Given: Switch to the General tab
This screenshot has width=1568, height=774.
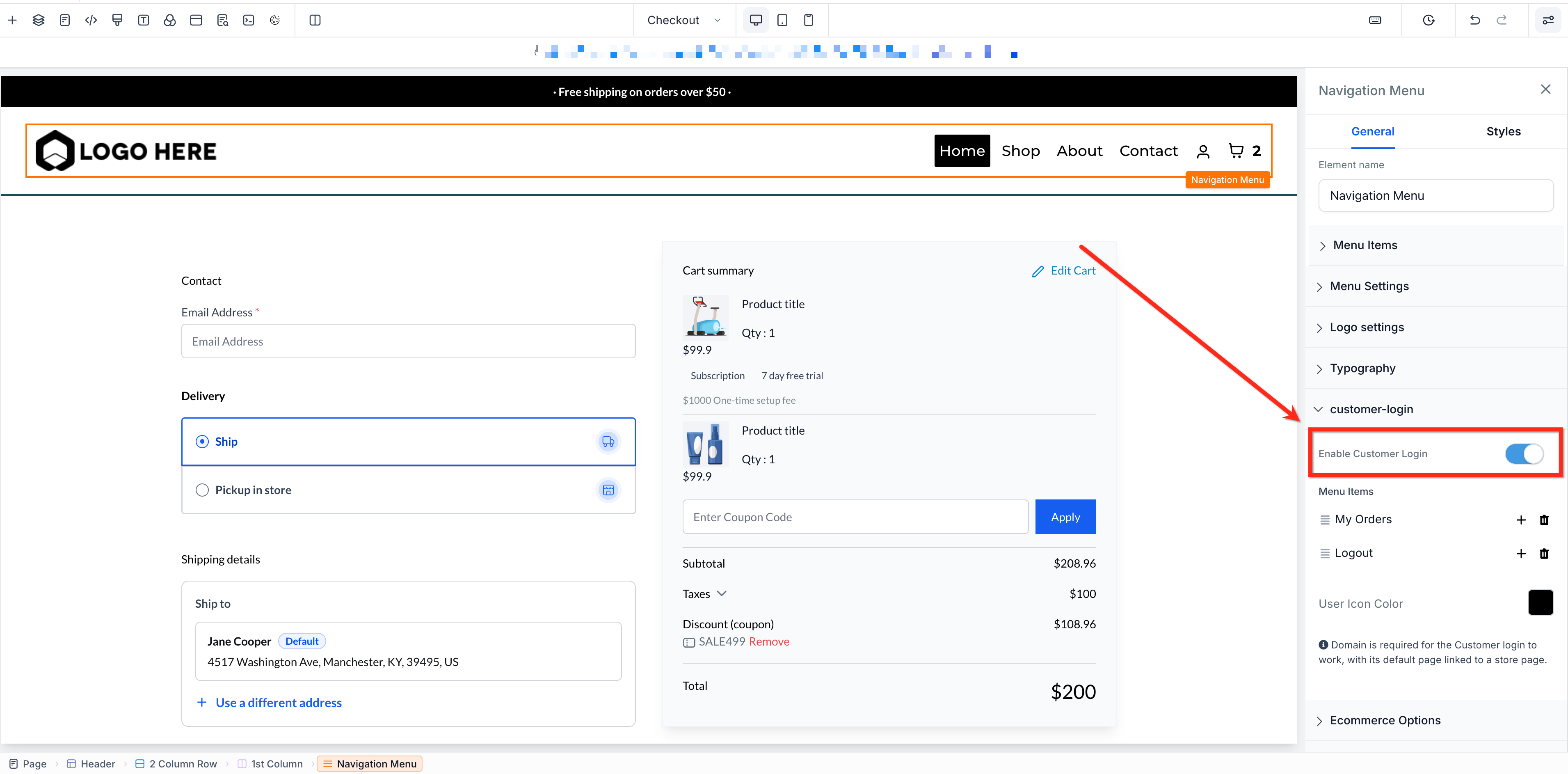Looking at the screenshot, I should pyautogui.click(x=1373, y=132).
